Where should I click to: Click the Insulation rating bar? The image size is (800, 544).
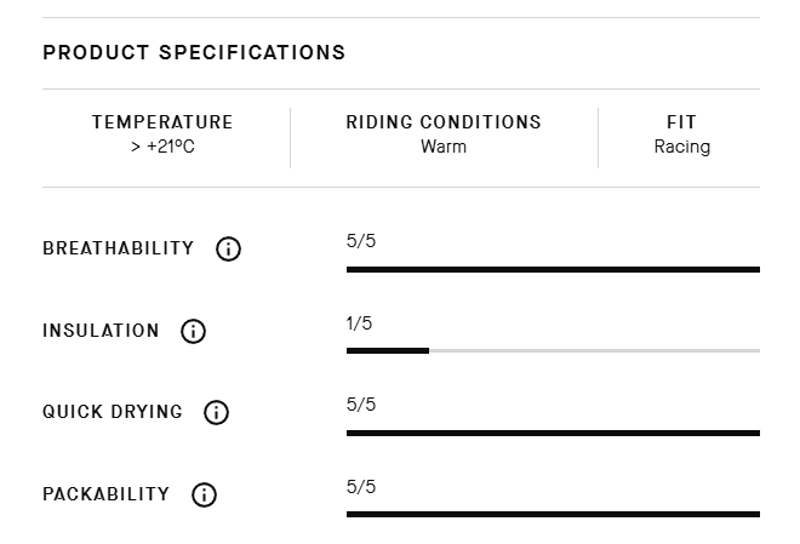(x=552, y=351)
